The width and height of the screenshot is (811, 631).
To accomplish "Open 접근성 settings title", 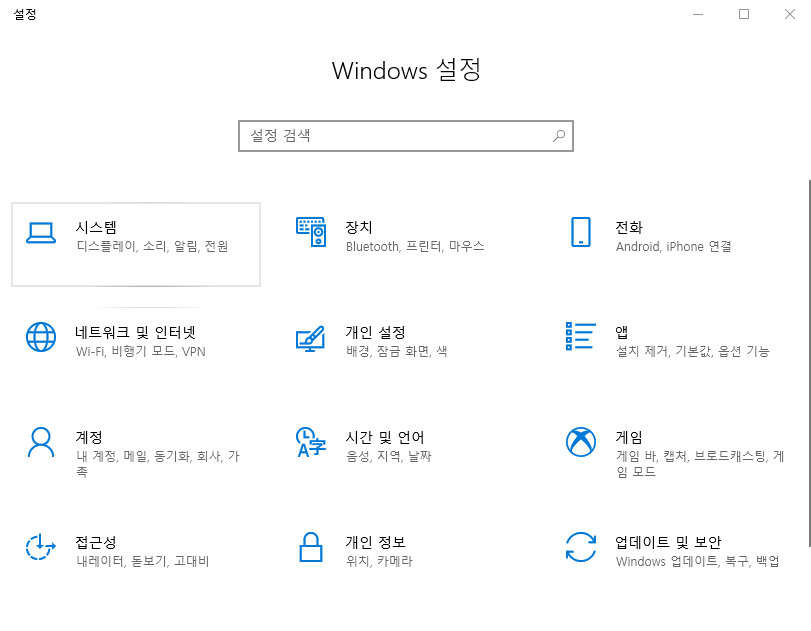I will tap(96, 542).
